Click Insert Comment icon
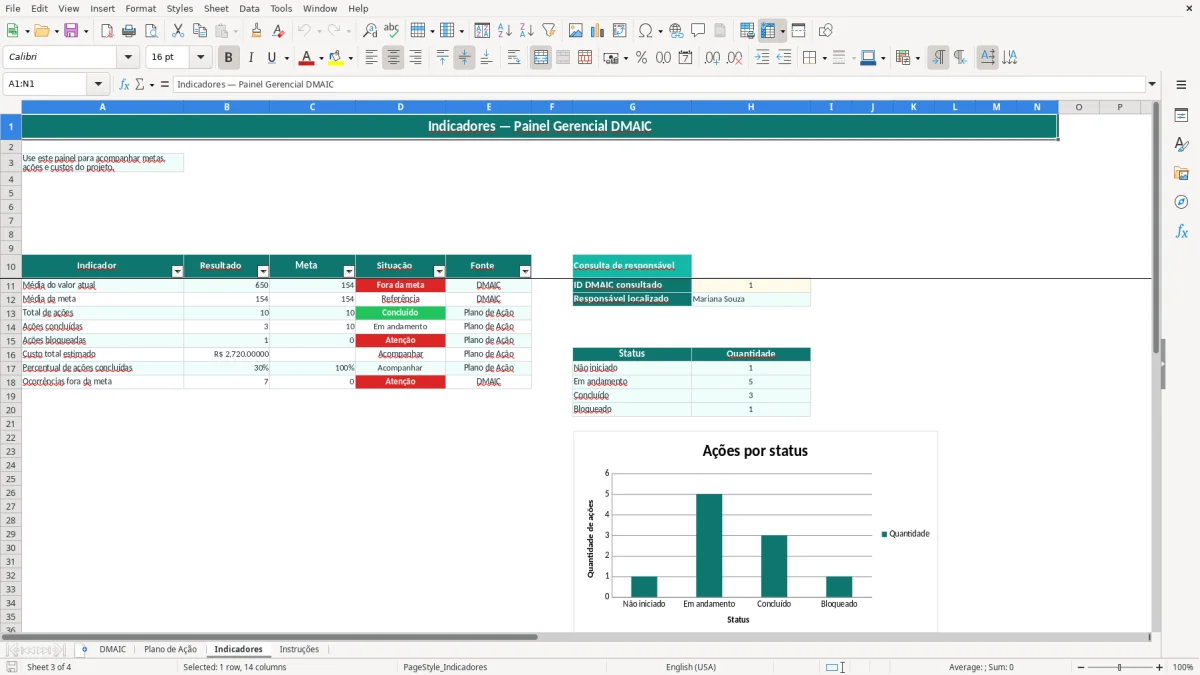The height and width of the screenshot is (675, 1200). (698, 31)
